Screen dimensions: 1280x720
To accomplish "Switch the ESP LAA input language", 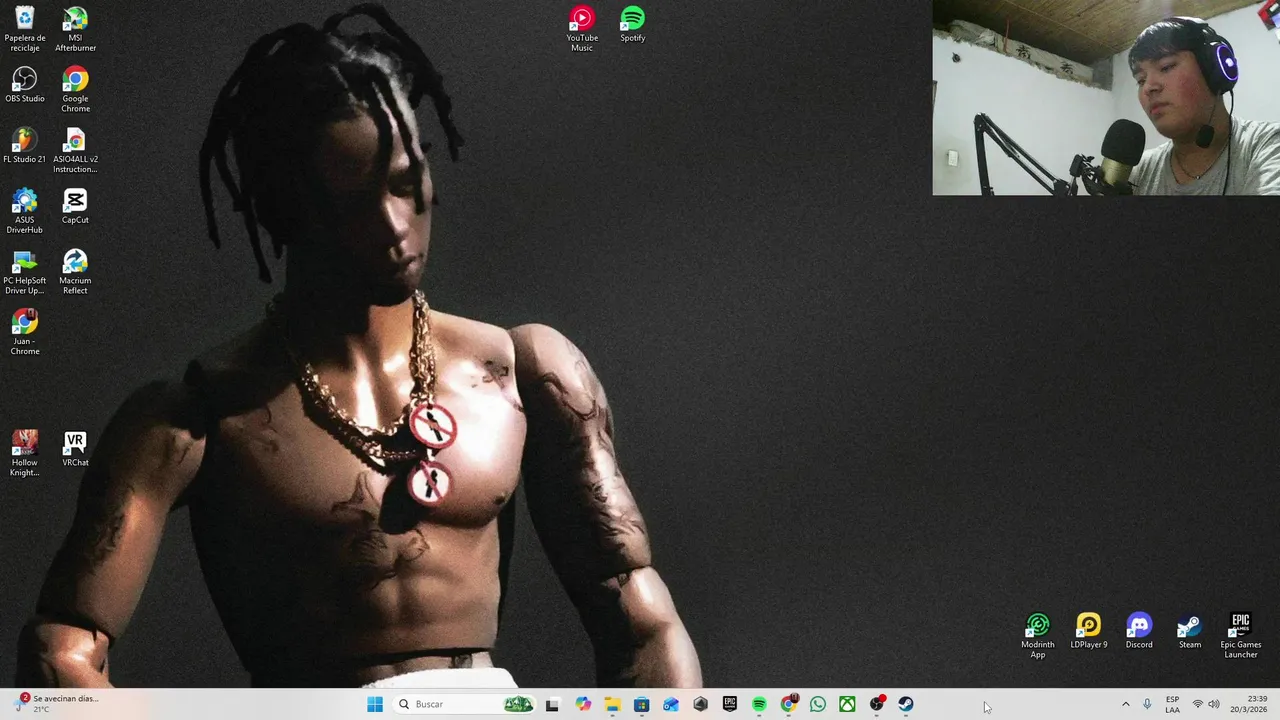I will 1172,704.
